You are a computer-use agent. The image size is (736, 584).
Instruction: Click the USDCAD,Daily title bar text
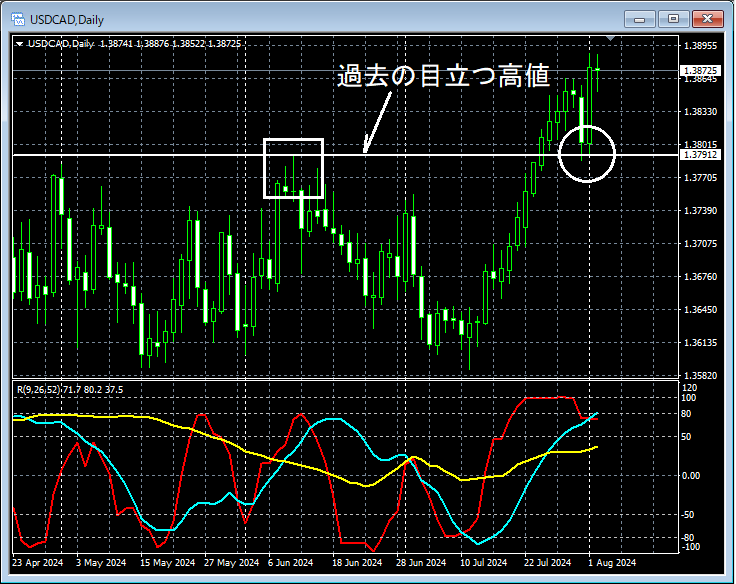(67, 20)
